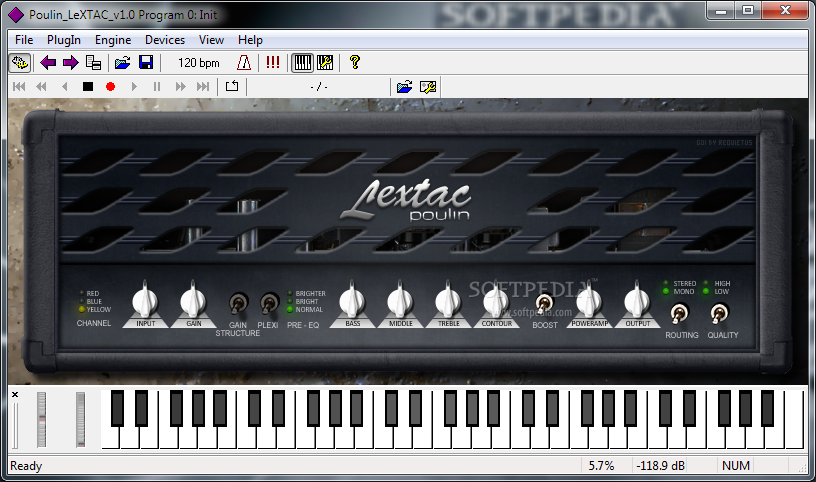The width and height of the screenshot is (816, 482).
Task: Click the POWERAMP knob
Action: point(589,299)
